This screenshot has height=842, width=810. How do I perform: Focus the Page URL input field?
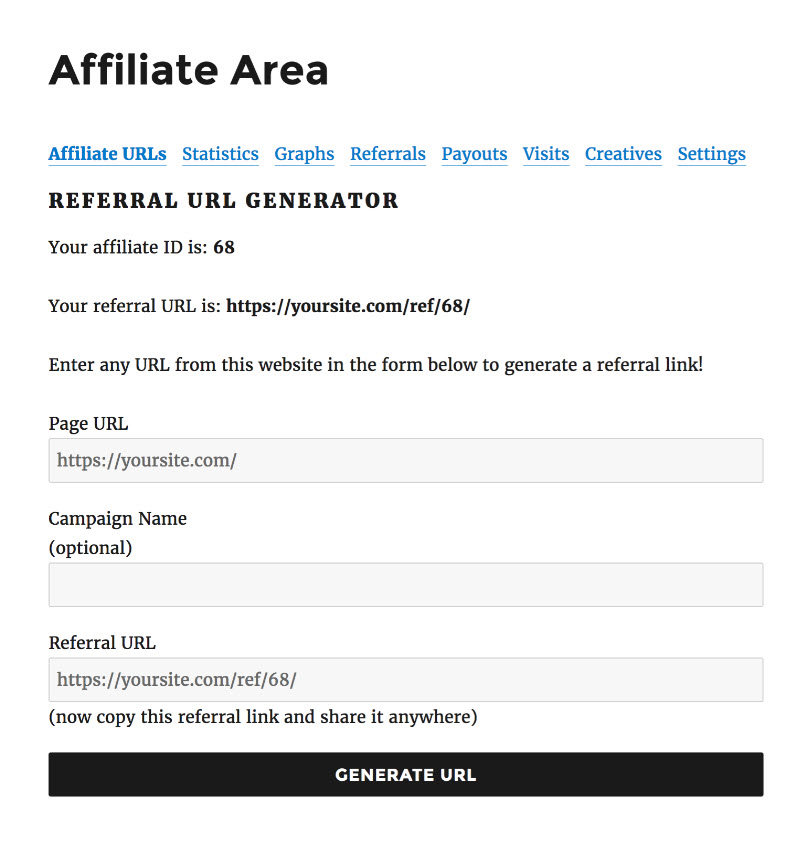click(406, 460)
